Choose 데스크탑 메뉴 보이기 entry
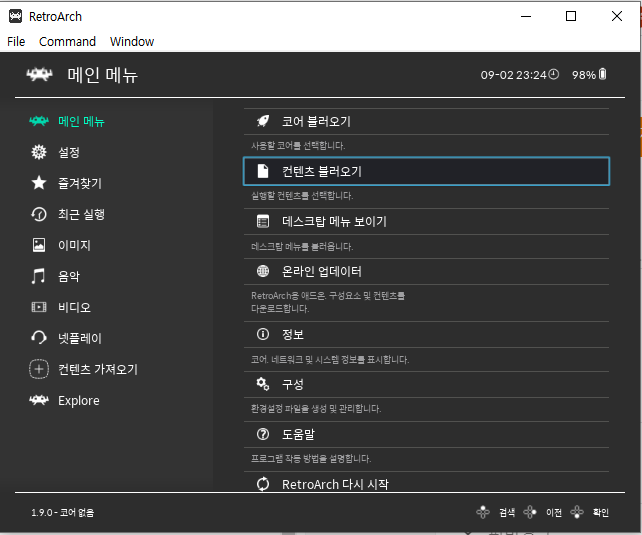Image resolution: width=642 pixels, height=535 pixels. coord(426,221)
